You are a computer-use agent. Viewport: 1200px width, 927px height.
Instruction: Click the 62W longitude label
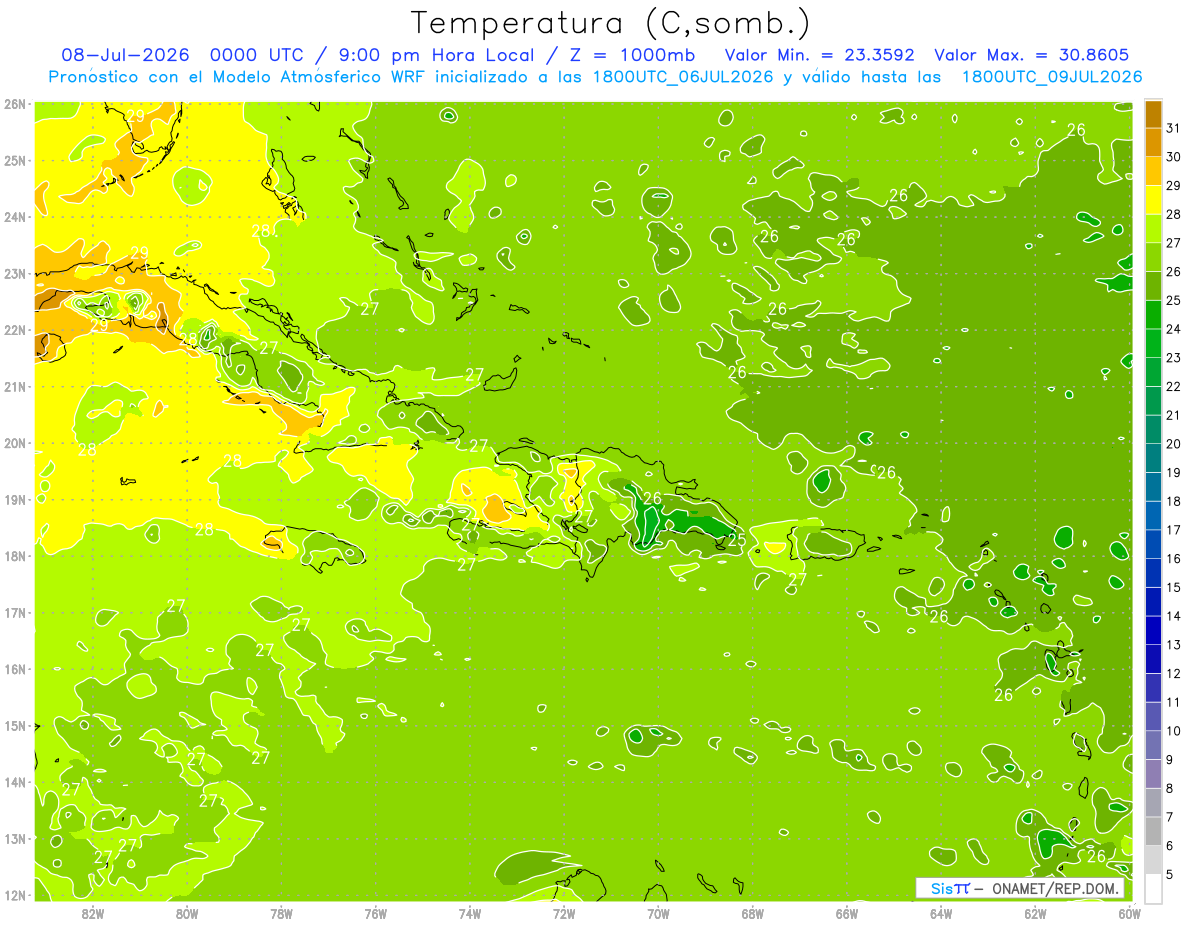click(x=1035, y=913)
